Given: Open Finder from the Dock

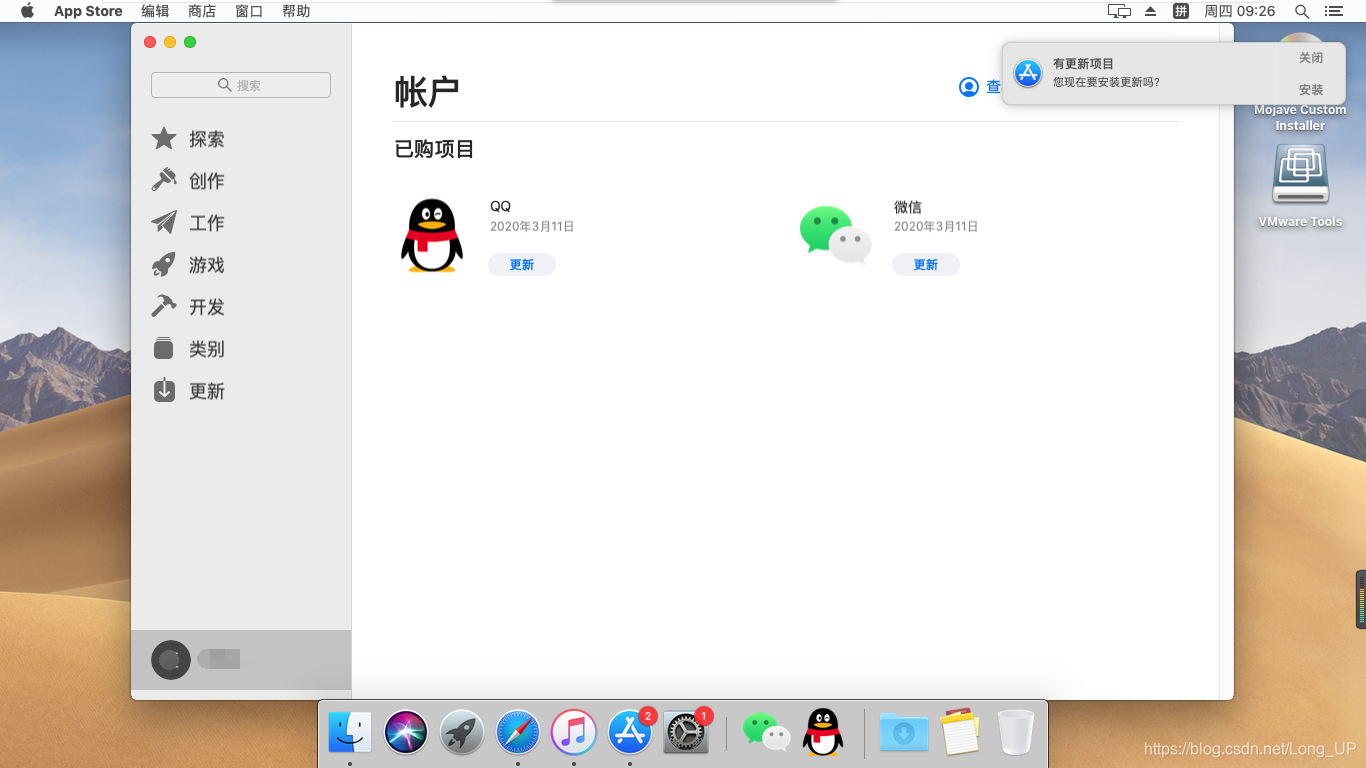Looking at the screenshot, I should 350,733.
